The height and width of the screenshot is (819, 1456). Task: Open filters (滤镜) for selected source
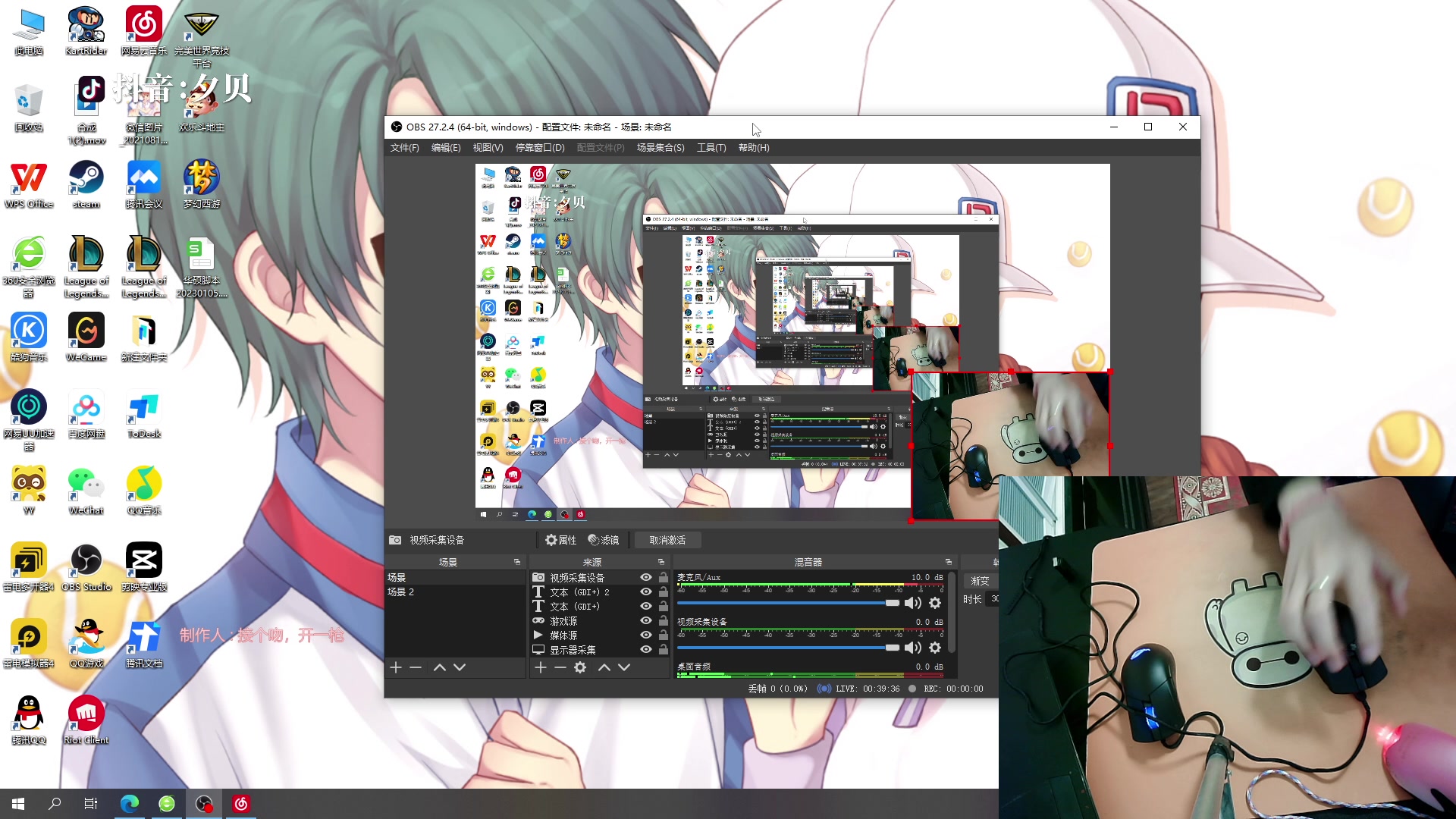tap(604, 540)
